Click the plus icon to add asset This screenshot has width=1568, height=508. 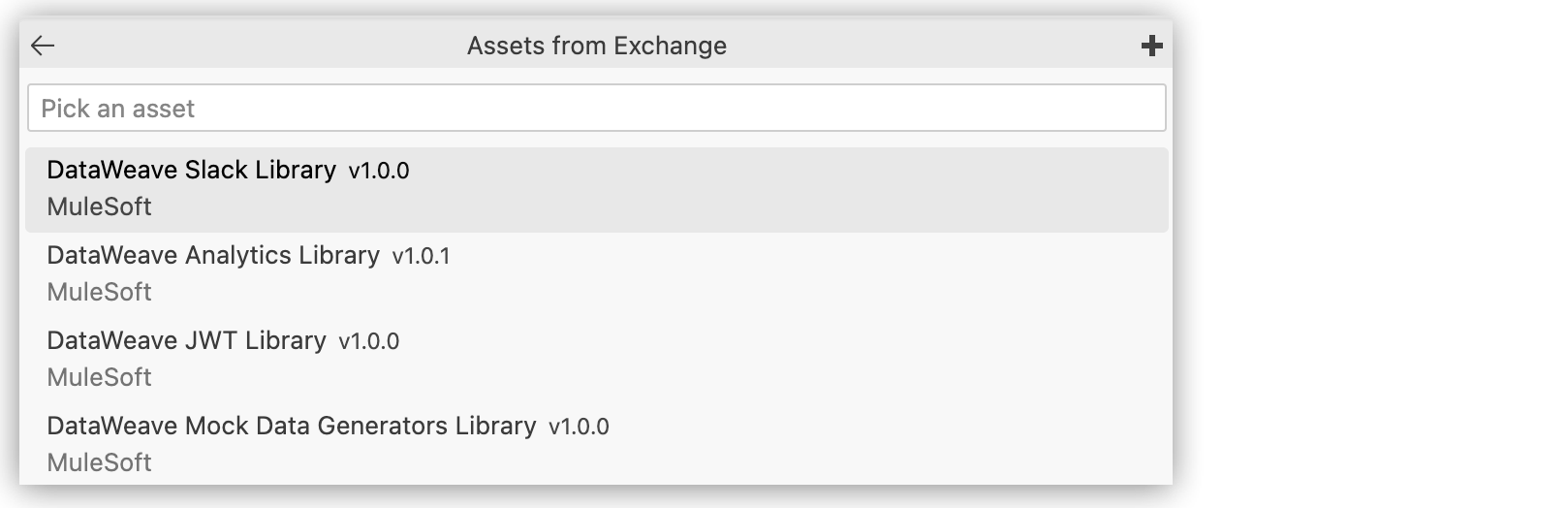point(1151,46)
